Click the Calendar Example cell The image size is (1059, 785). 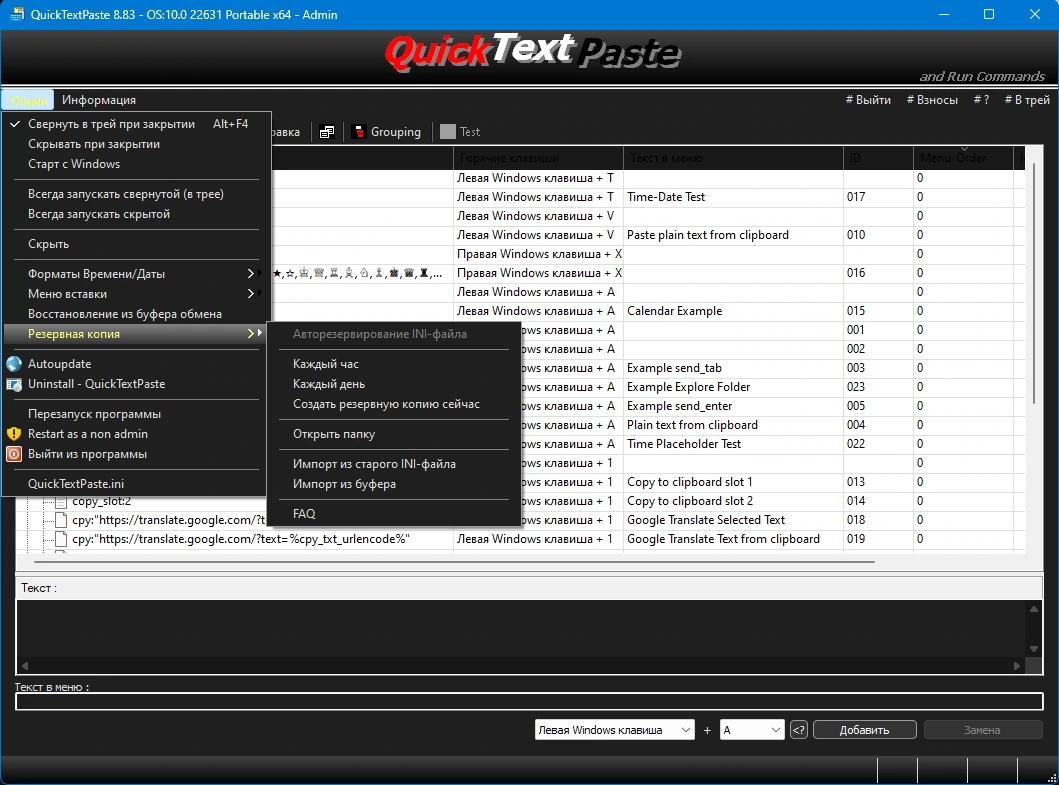tap(733, 311)
